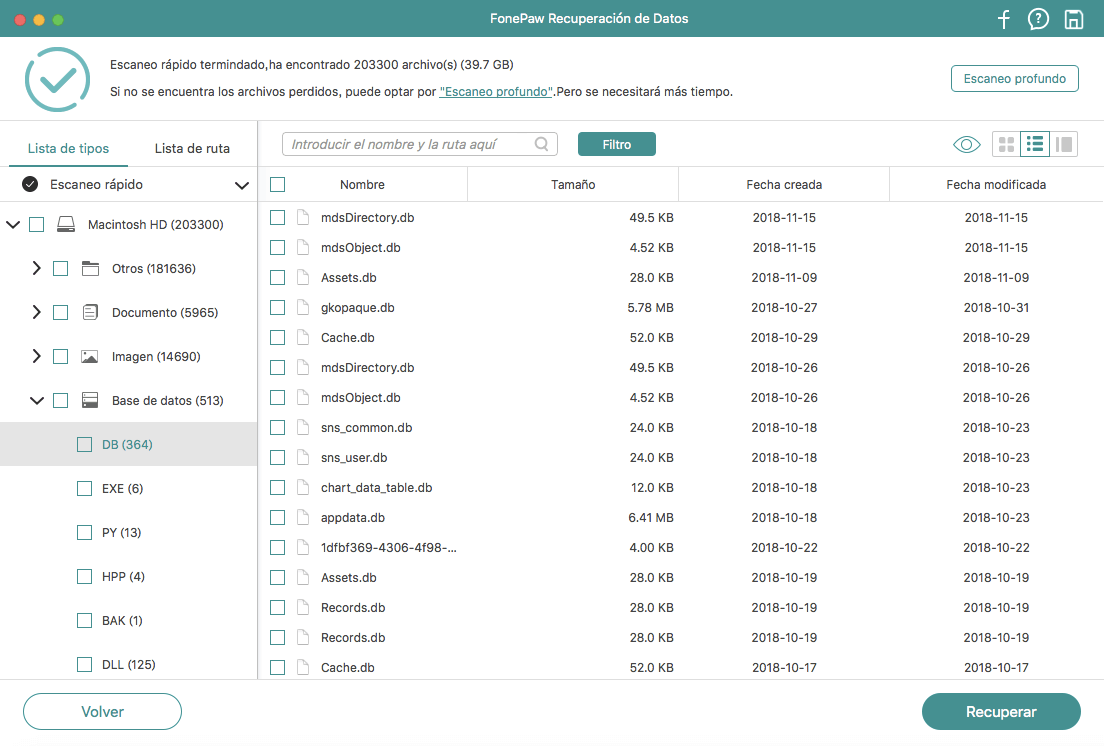The height and width of the screenshot is (746, 1104).
Task: Click the Escaneo rápido checked circle icon
Action: [30, 184]
